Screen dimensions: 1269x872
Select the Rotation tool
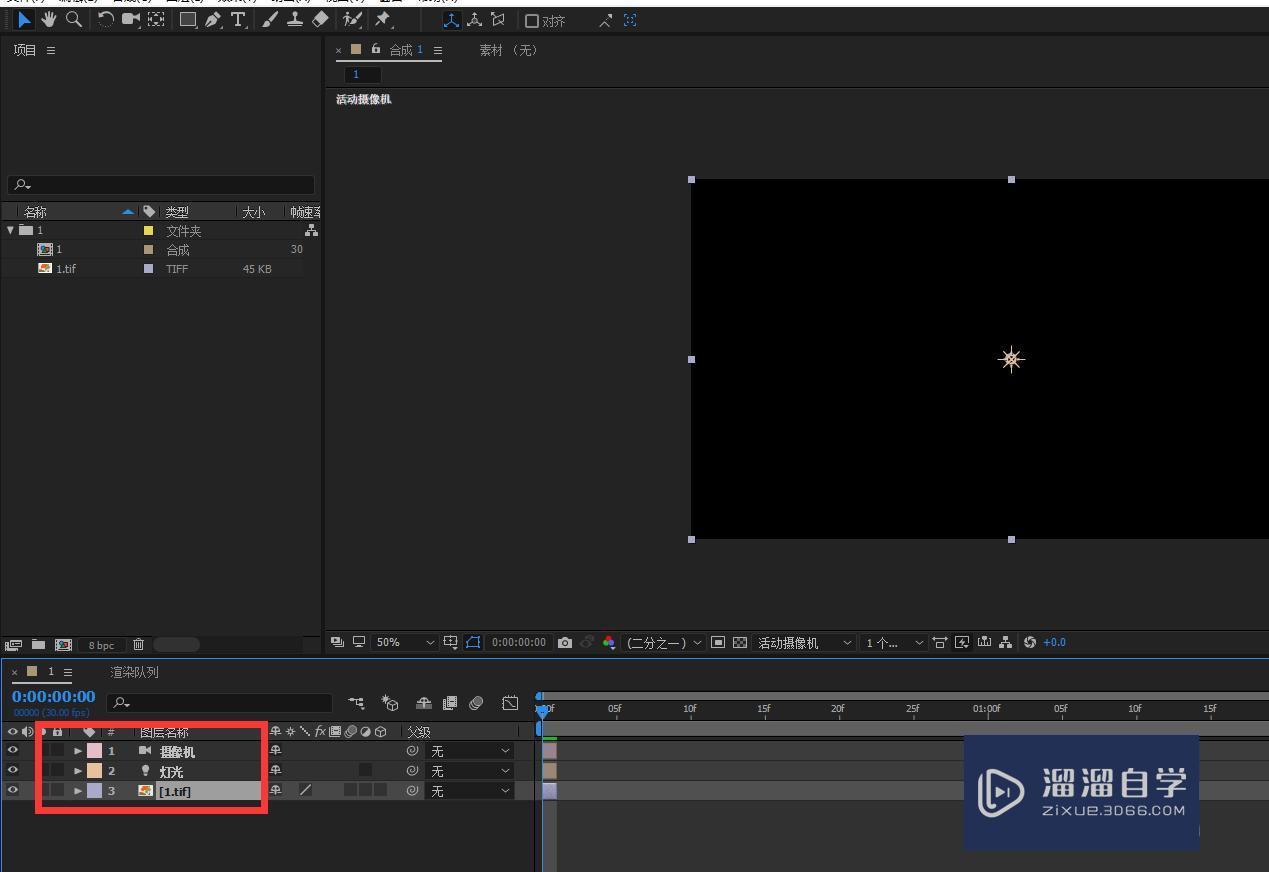106,19
